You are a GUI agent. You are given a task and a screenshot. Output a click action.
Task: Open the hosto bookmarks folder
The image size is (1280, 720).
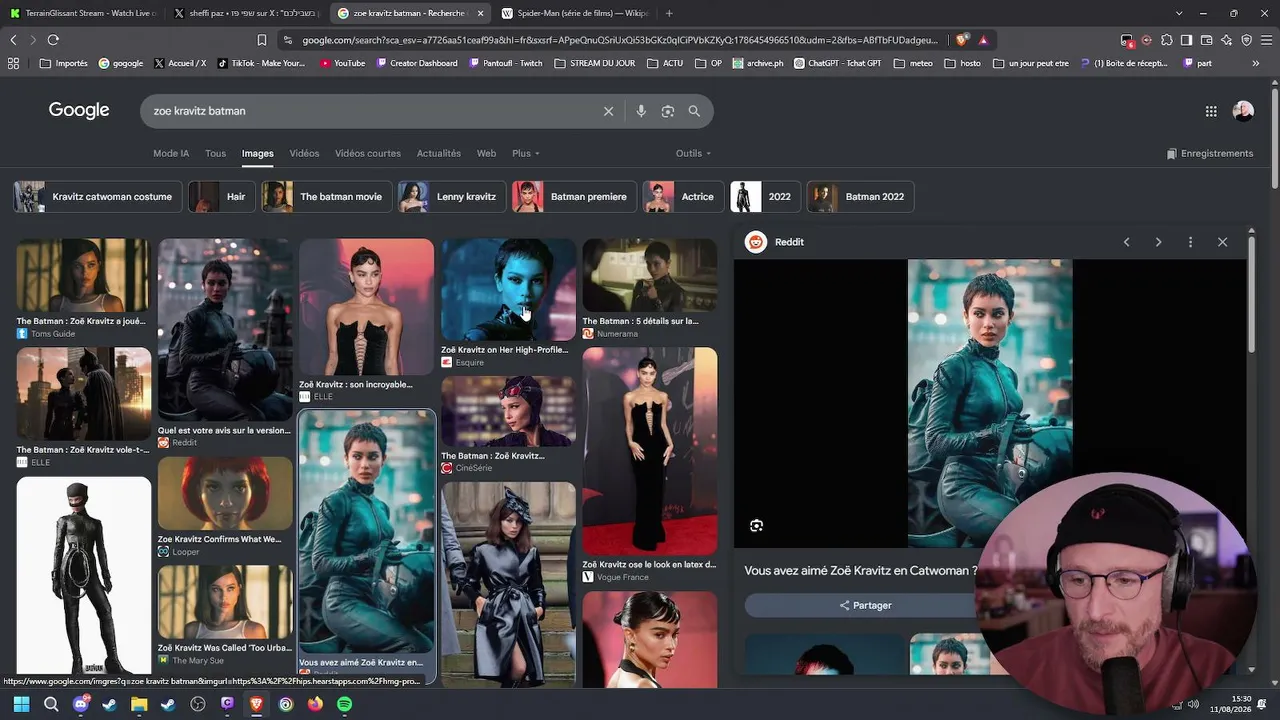[962, 63]
